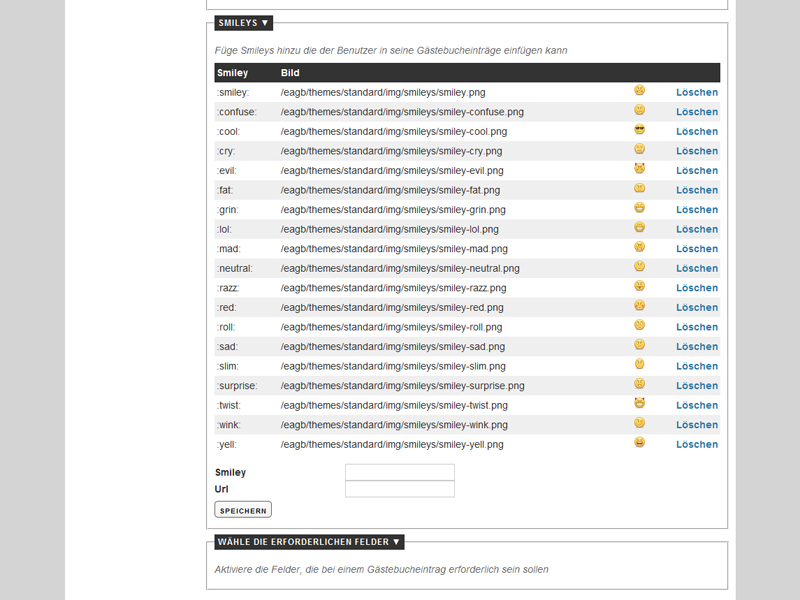Viewport: 800px width, 600px height.
Task: Delete the :surprise: smiley via Löschen
Action: coord(697,386)
